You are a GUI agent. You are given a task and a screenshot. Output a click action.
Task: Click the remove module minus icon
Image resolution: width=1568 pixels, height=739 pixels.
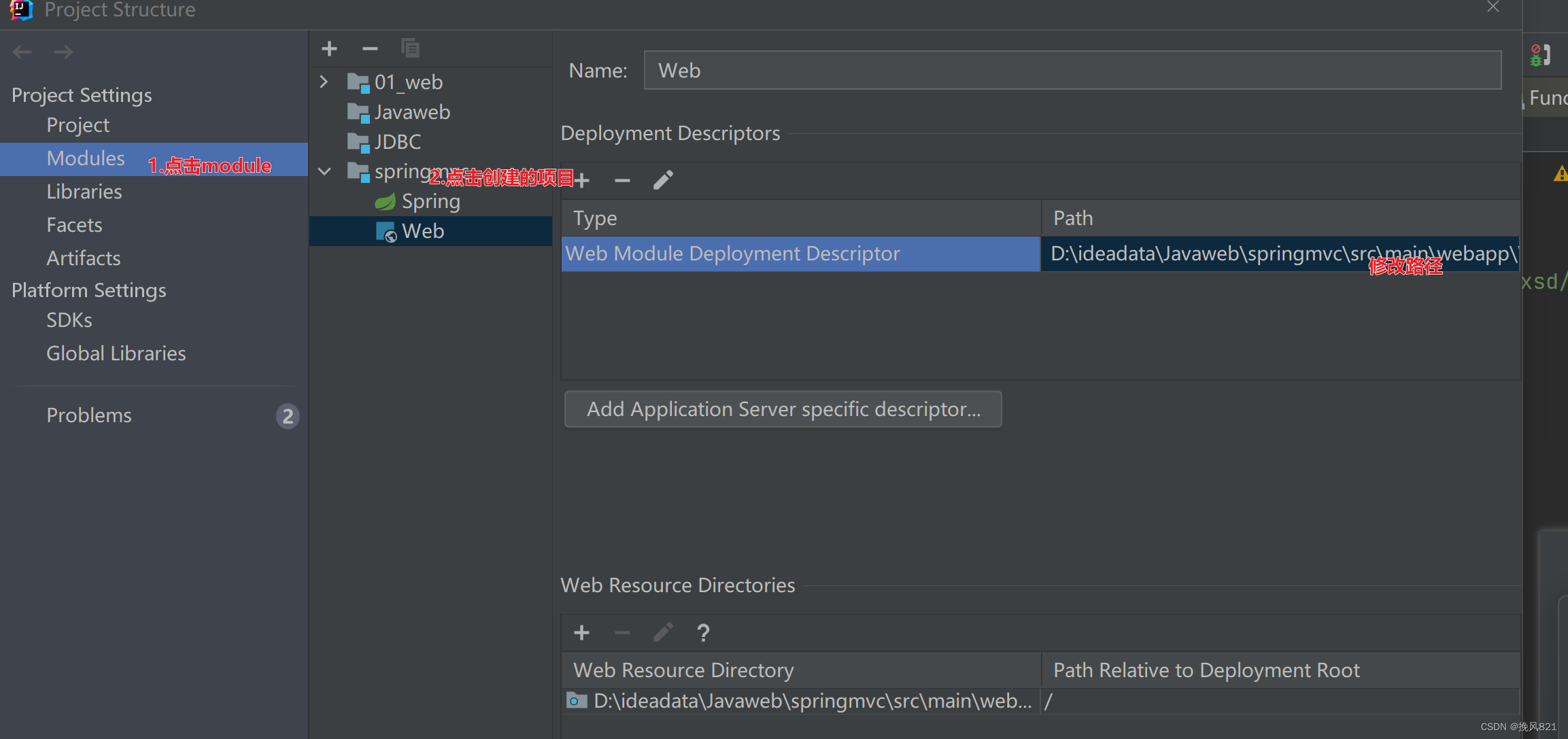click(x=370, y=49)
